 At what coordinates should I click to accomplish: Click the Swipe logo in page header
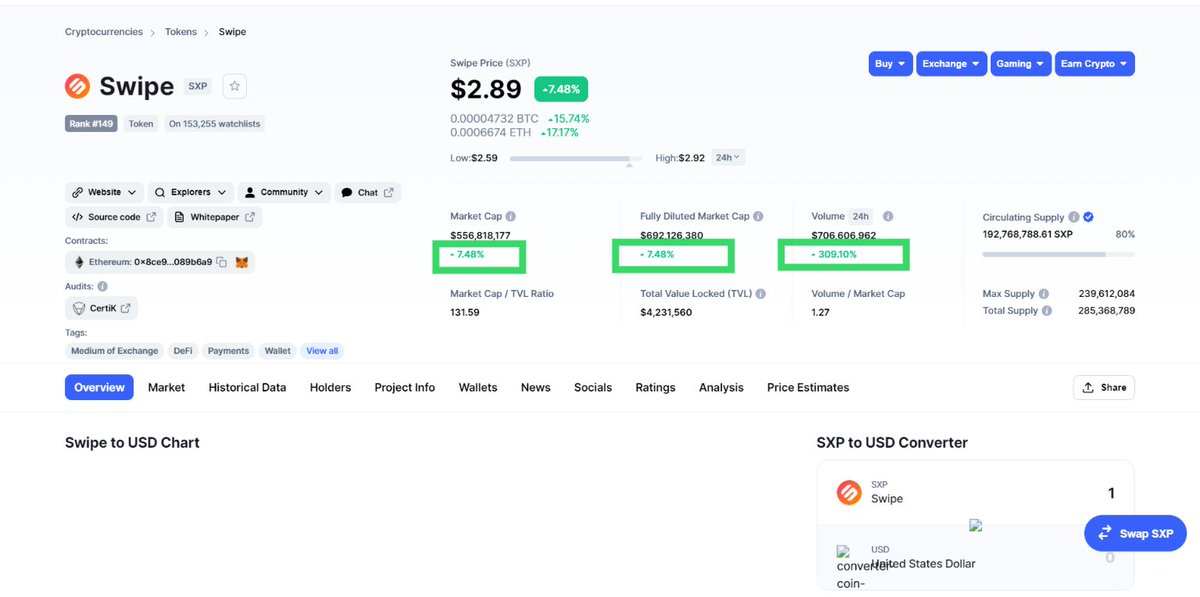[x=78, y=86]
